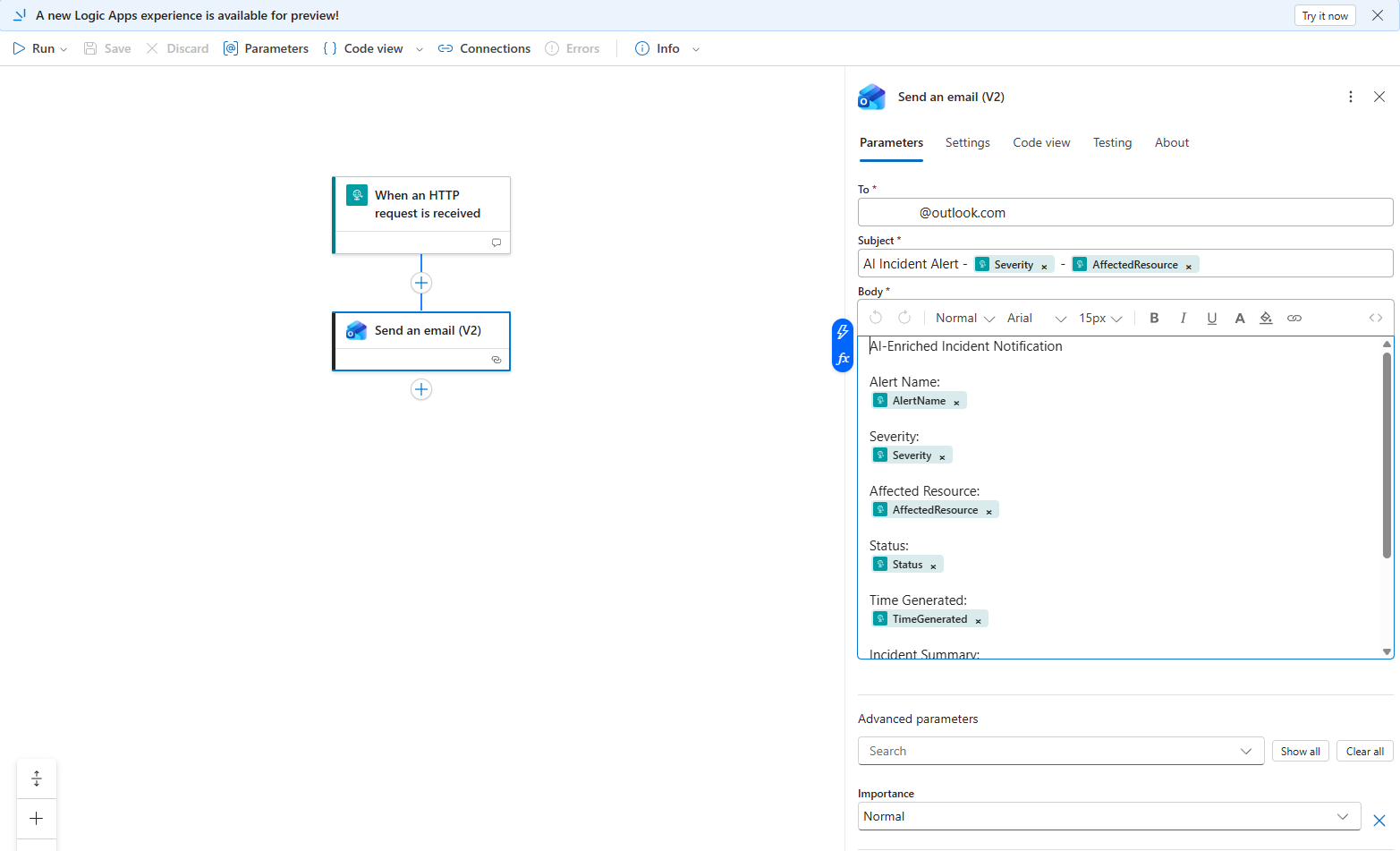Switch to Code view in toolbar
Screen dimensions: 1400x851
coord(363,48)
